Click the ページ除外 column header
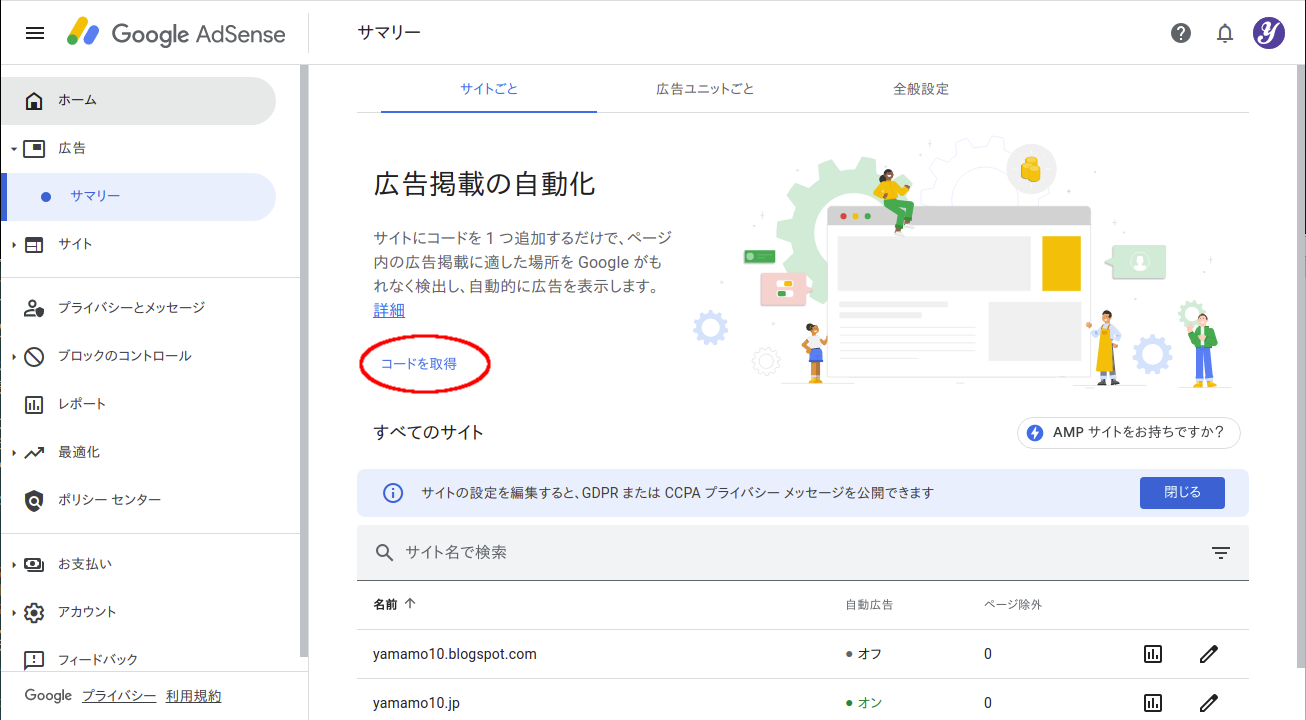The width and height of the screenshot is (1306, 720). pos(1013,605)
